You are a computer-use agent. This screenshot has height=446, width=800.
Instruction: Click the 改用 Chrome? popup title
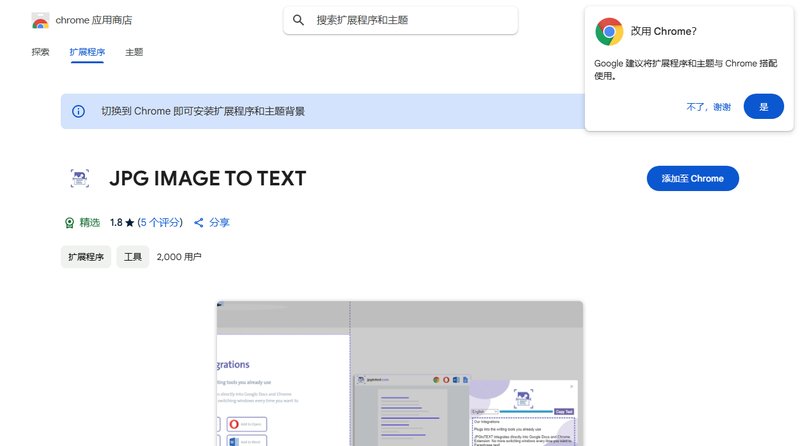pyautogui.click(x=663, y=31)
